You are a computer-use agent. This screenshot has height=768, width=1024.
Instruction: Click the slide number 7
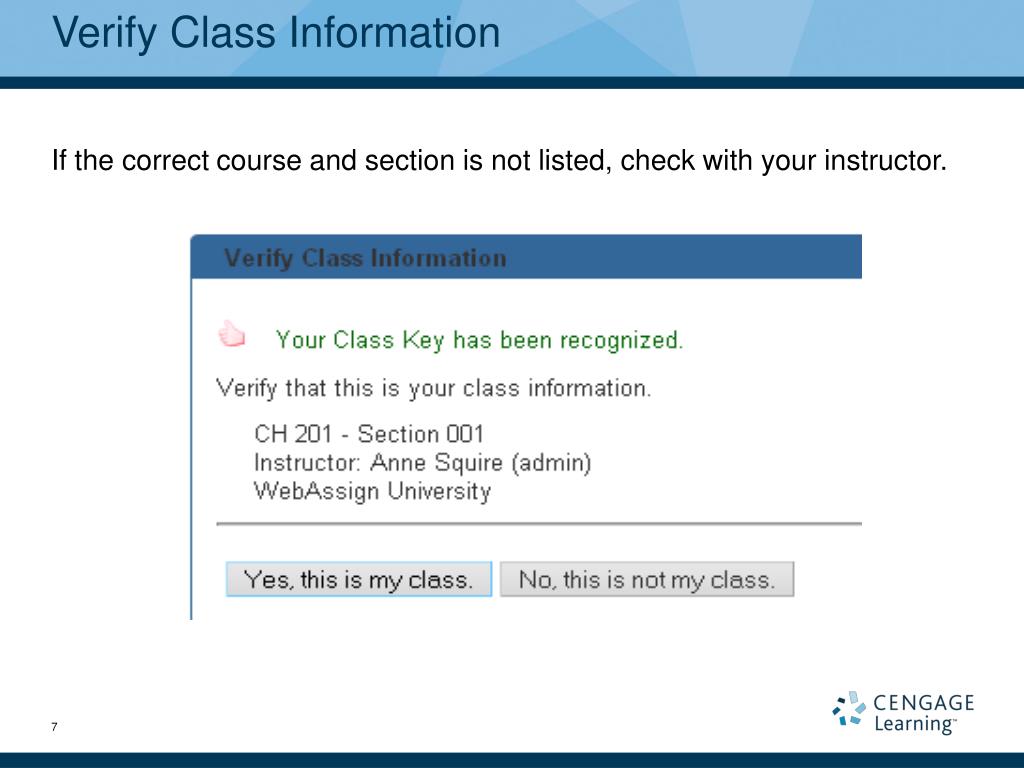pos(54,727)
